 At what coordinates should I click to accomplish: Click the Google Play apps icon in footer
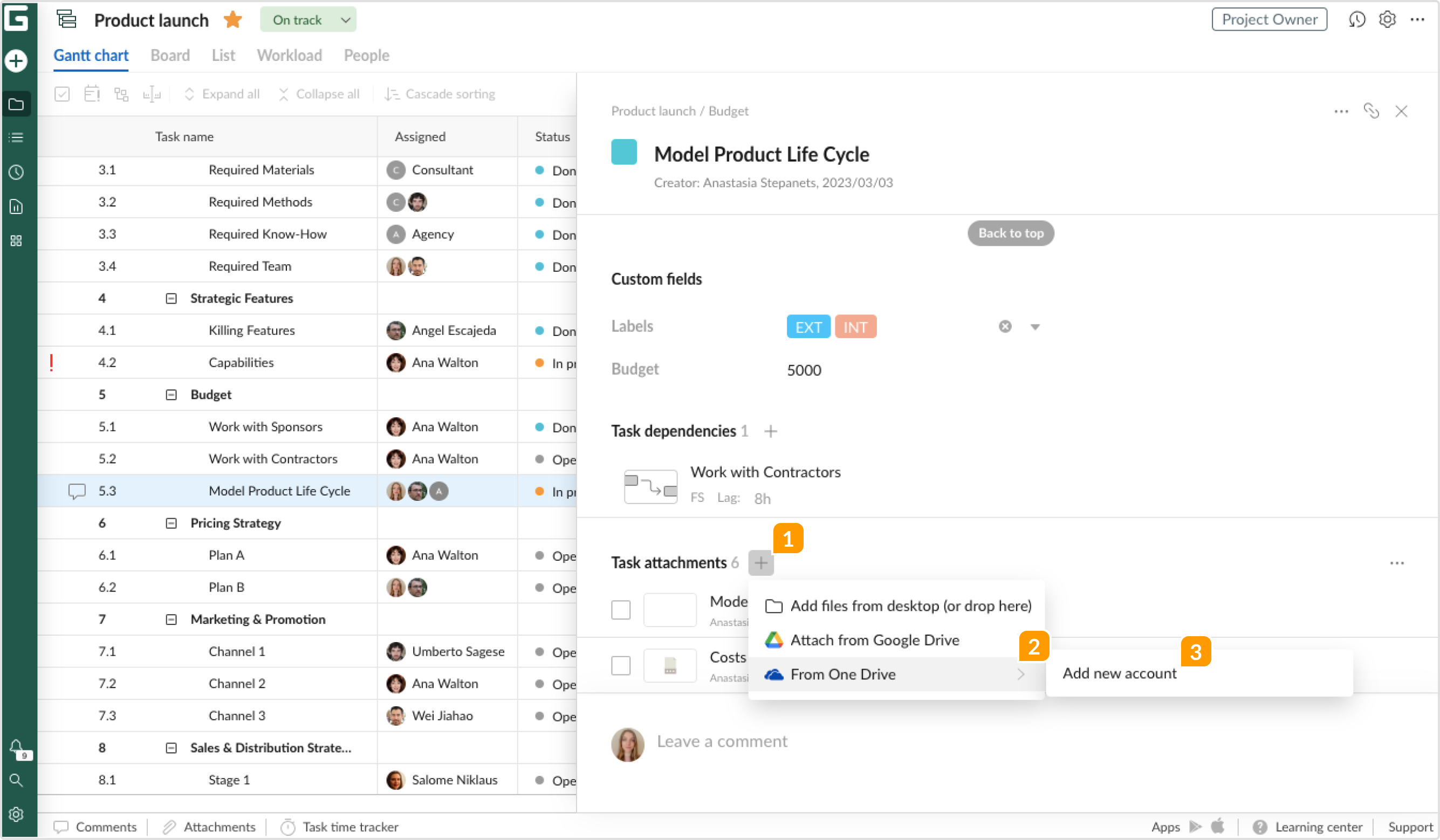(1195, 827)
